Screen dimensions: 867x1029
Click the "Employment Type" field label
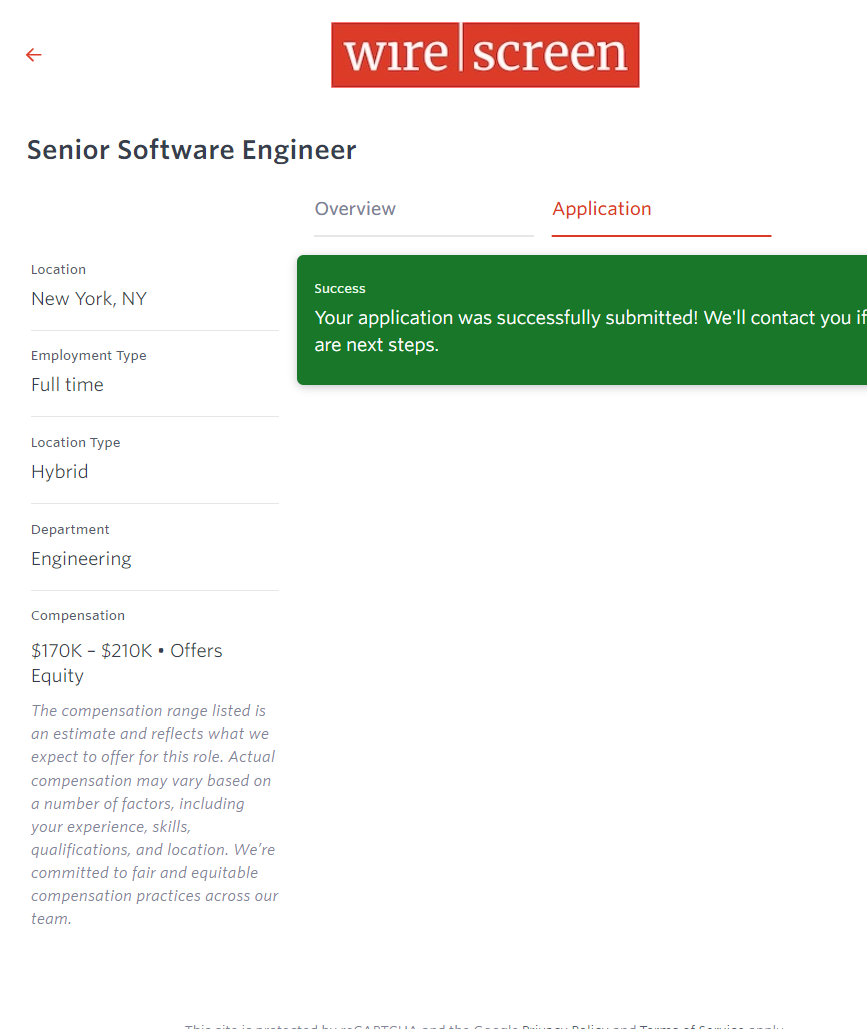pyautogui.click(x=88, y=356)
